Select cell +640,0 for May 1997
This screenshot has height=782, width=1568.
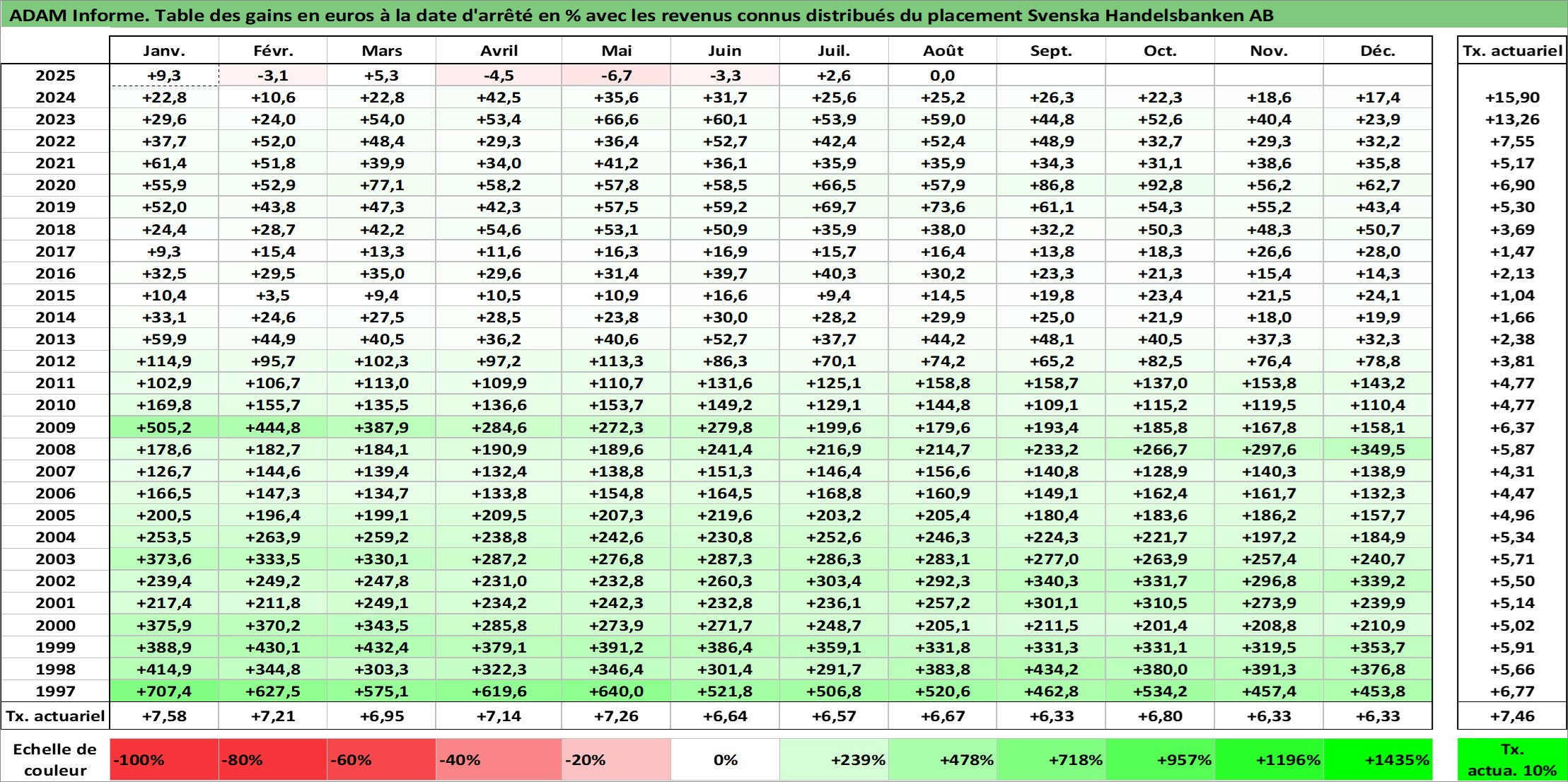tap(616, 691)
